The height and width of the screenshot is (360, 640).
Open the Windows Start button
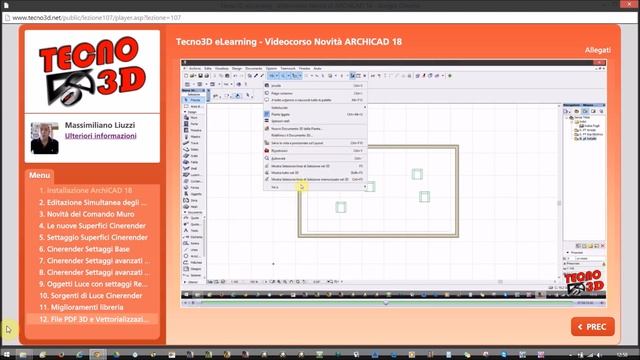pos(7,355)
